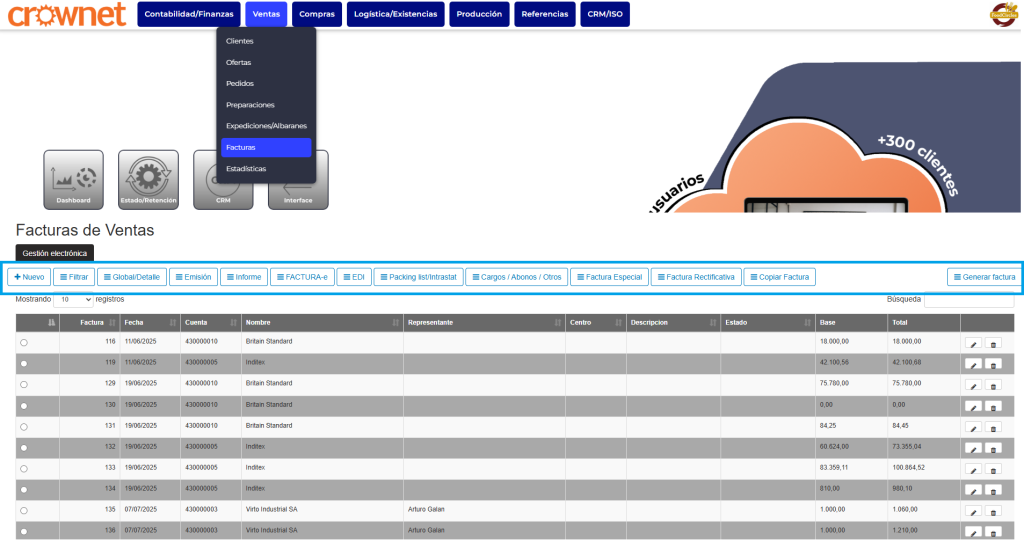
Task: Open Contabilidad/Finanzas menu
Action: [189, 14]
